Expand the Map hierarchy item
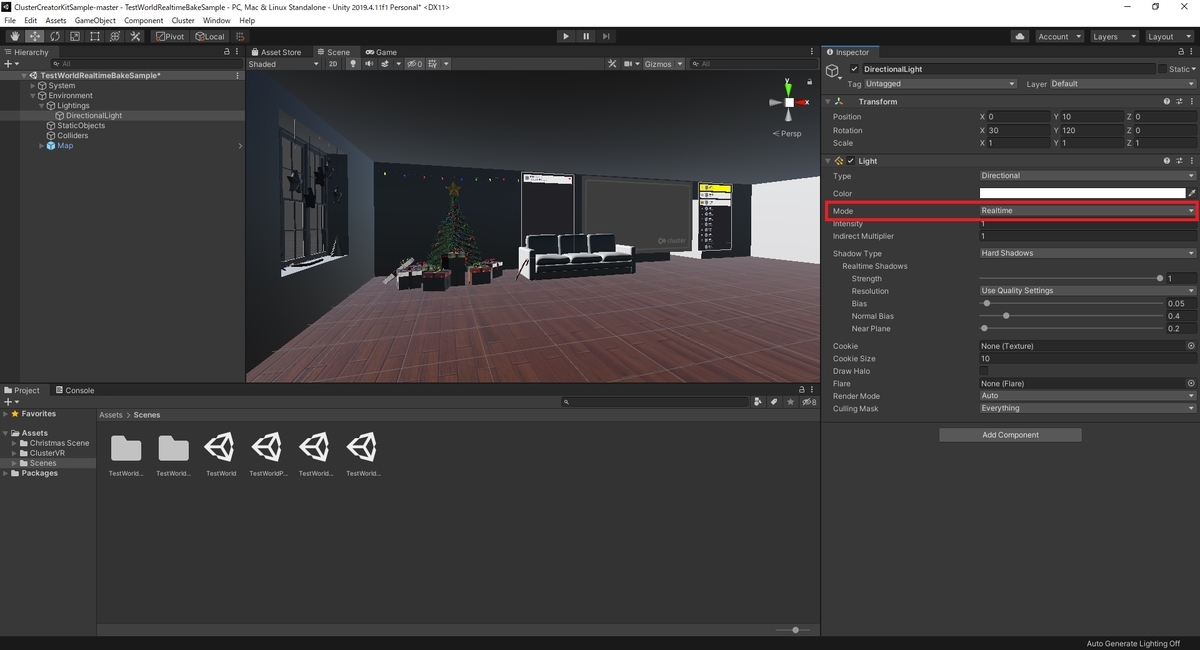Image resolution: width=1200 pixels, height=650 pixels. pyautogui.click(x=42, y=146)
